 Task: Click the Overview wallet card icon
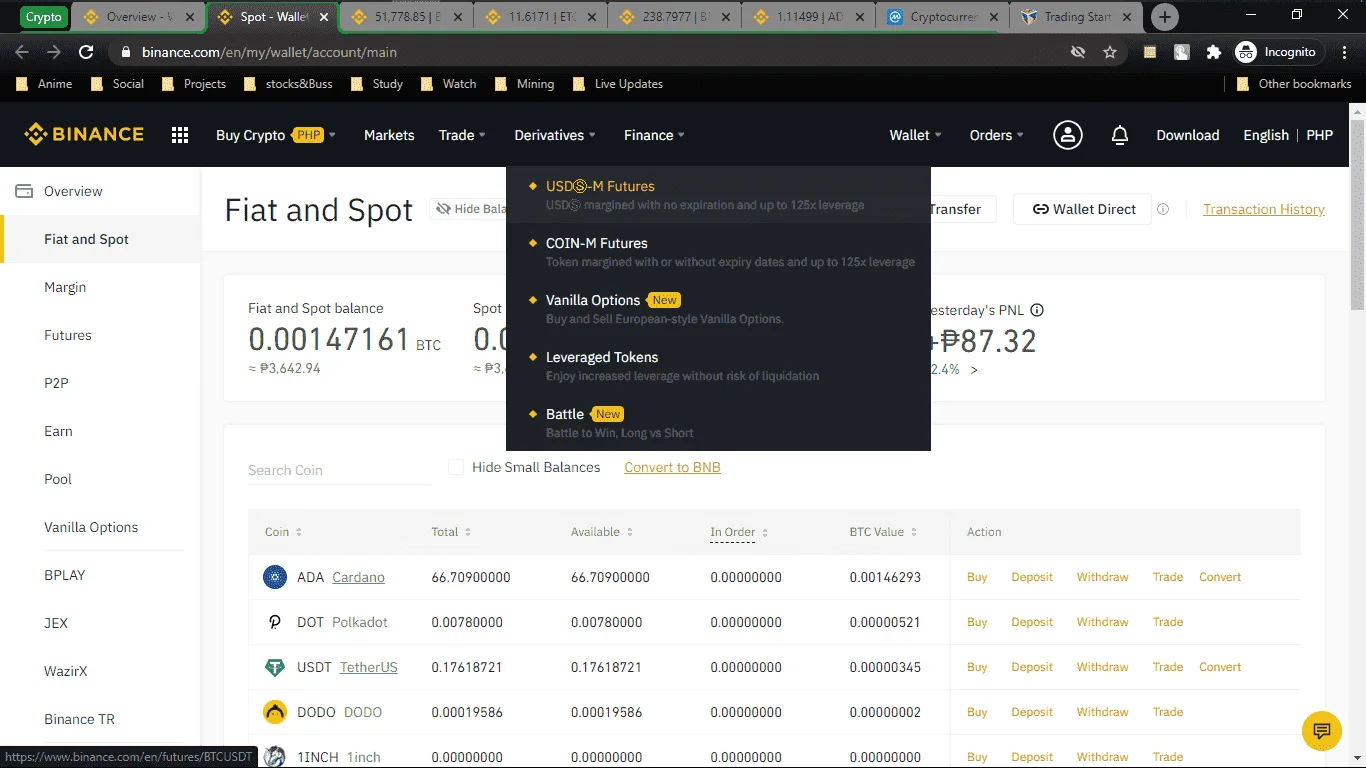24,191
